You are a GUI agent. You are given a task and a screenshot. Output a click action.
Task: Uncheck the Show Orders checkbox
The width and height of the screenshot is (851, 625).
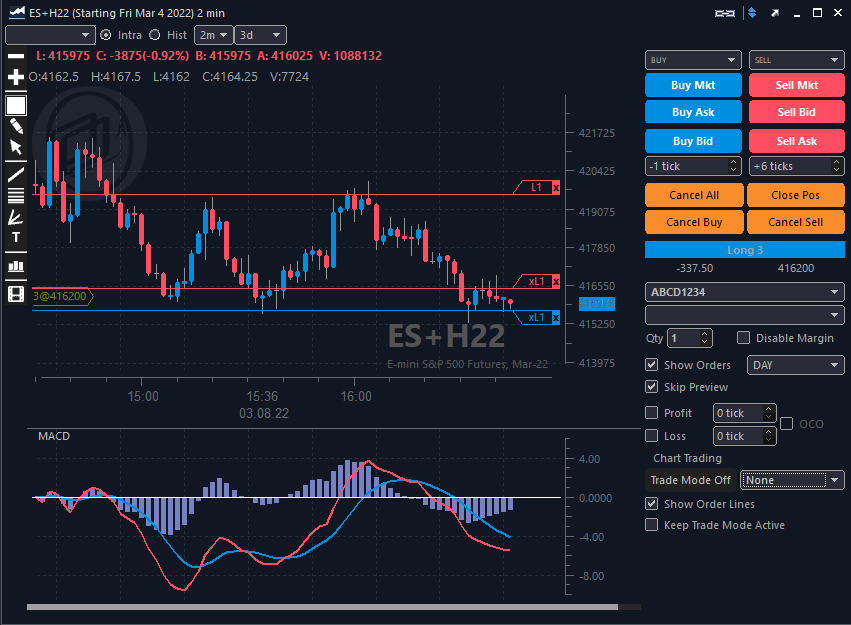pos(651,365)
